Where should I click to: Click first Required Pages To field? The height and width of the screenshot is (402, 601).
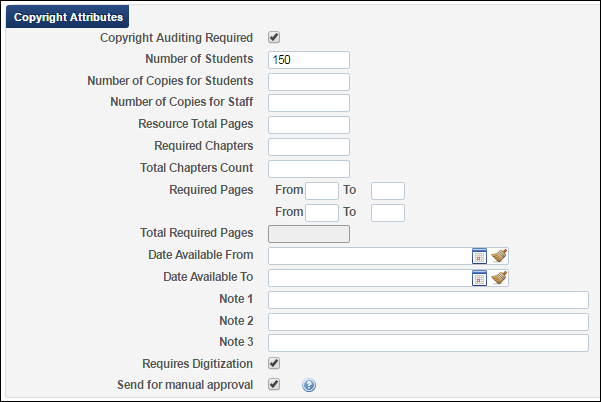pyautogui.click(x=388, y=191)
